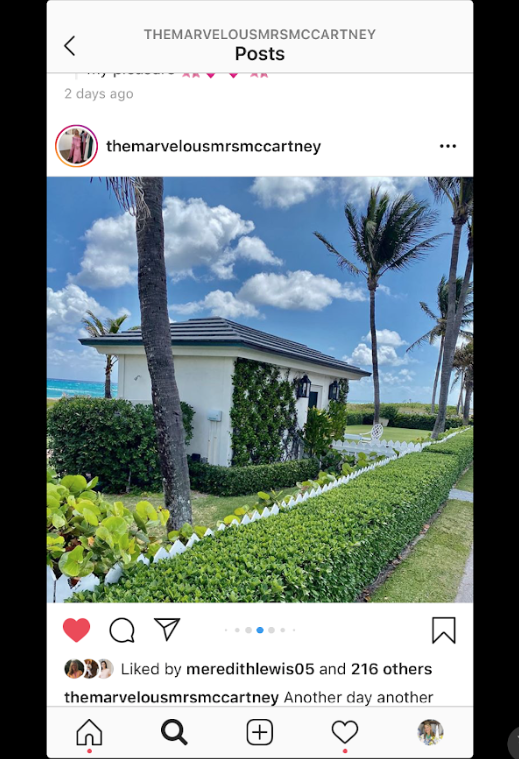Save the post with the bookmark icon
Viewport: 519px width, 759px height.
pos(443,630)
